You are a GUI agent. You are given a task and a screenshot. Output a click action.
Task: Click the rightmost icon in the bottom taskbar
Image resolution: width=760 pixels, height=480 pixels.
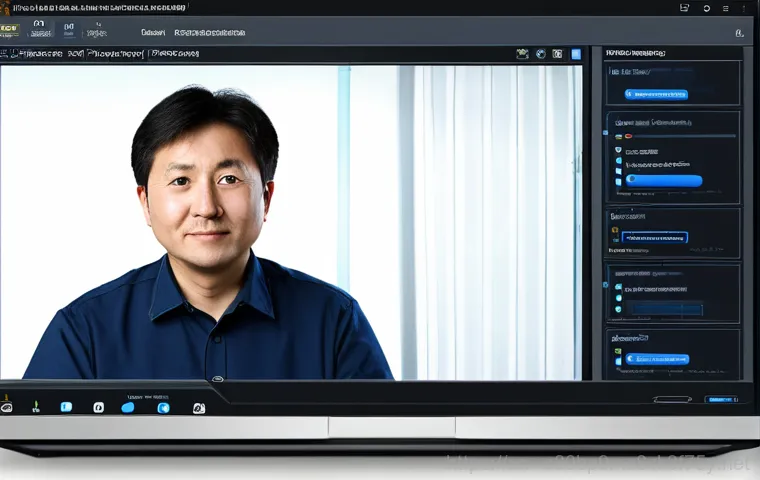pyautogui.click(x=198, y=408)
